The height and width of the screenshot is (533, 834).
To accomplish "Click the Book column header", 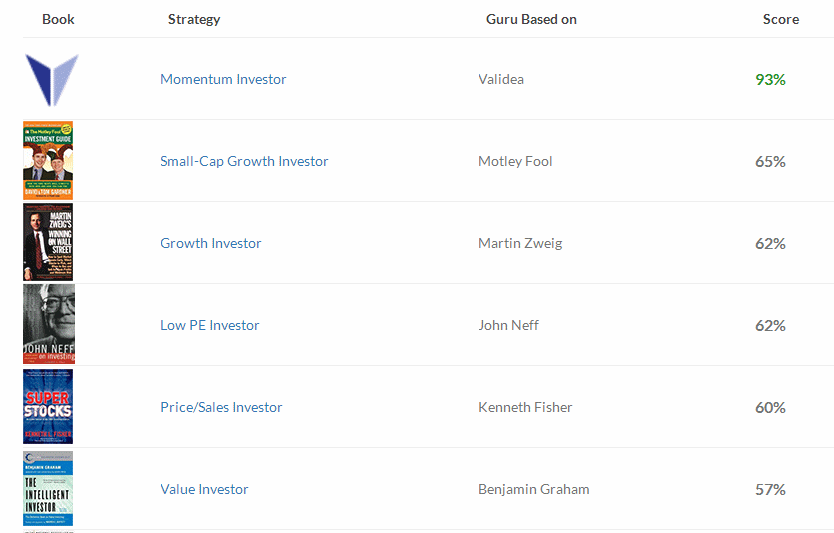I will (58, 19).
